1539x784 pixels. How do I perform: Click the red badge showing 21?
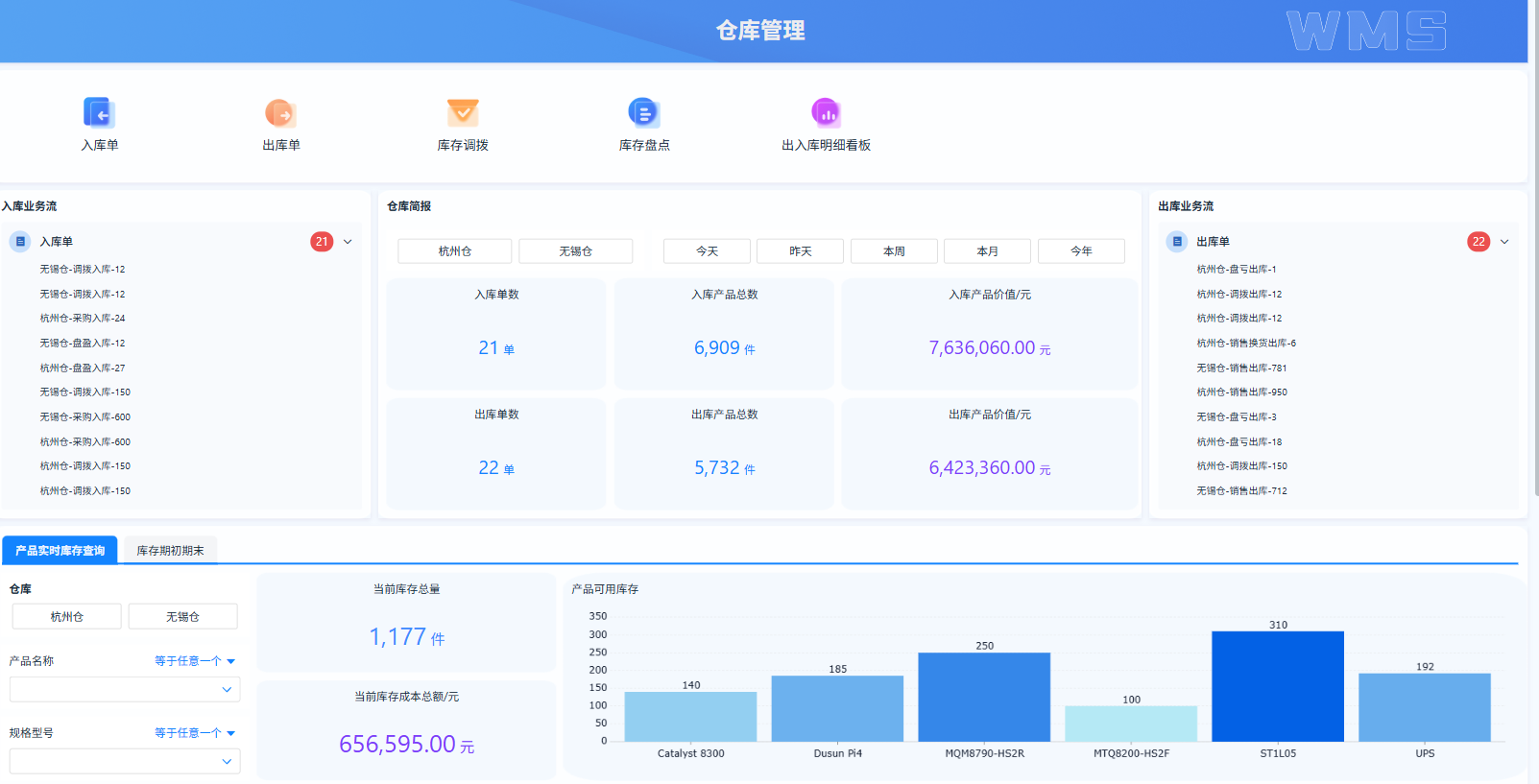[322, 242]
